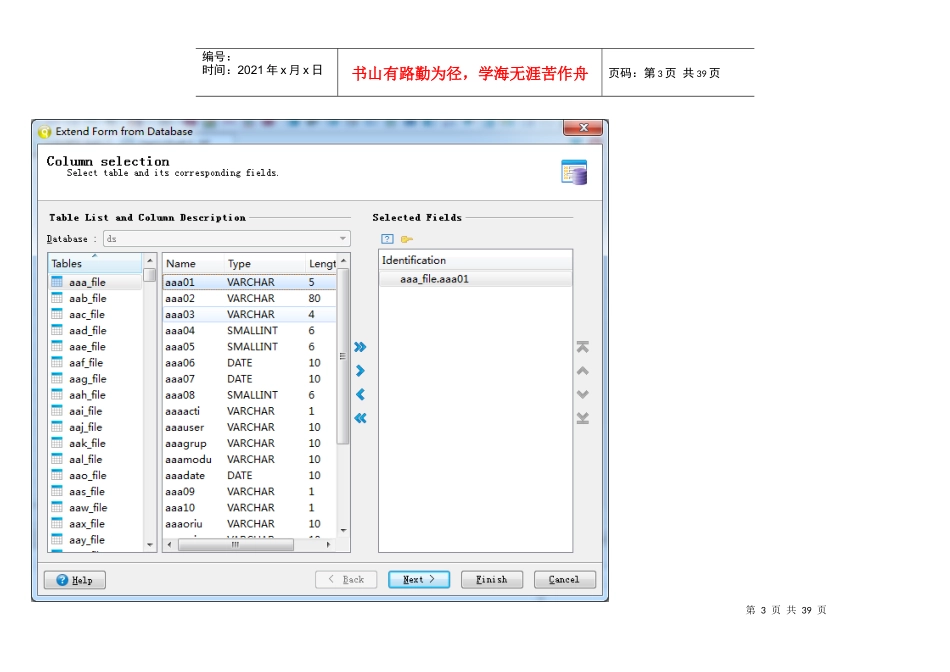This screenshot has height=672, width=950.
Task: Select aaa_file.aaa01 in Selected Fields
Action: pyautogui.click(x=475, y=279)
